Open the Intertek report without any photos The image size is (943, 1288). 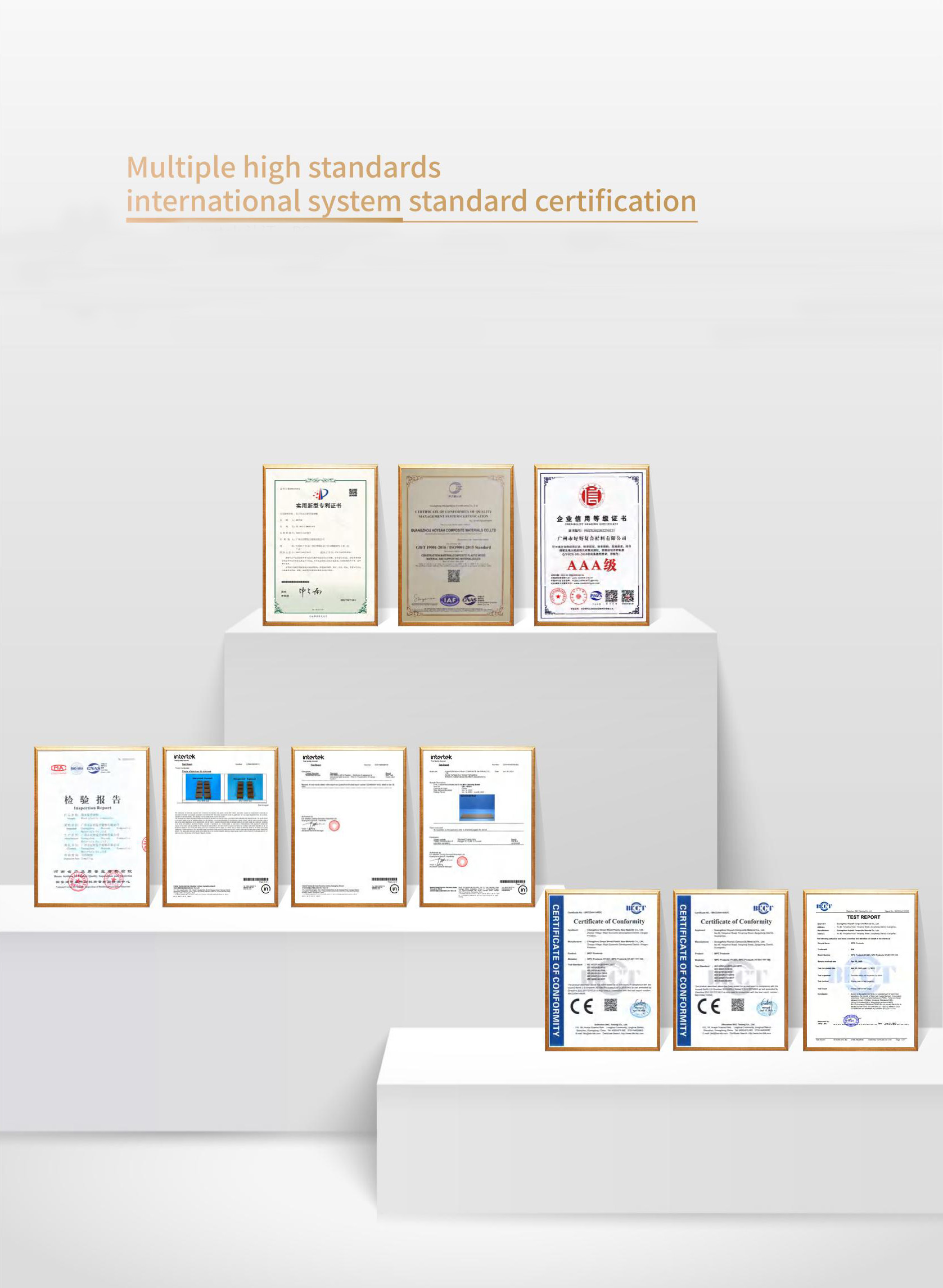(349, 827)
